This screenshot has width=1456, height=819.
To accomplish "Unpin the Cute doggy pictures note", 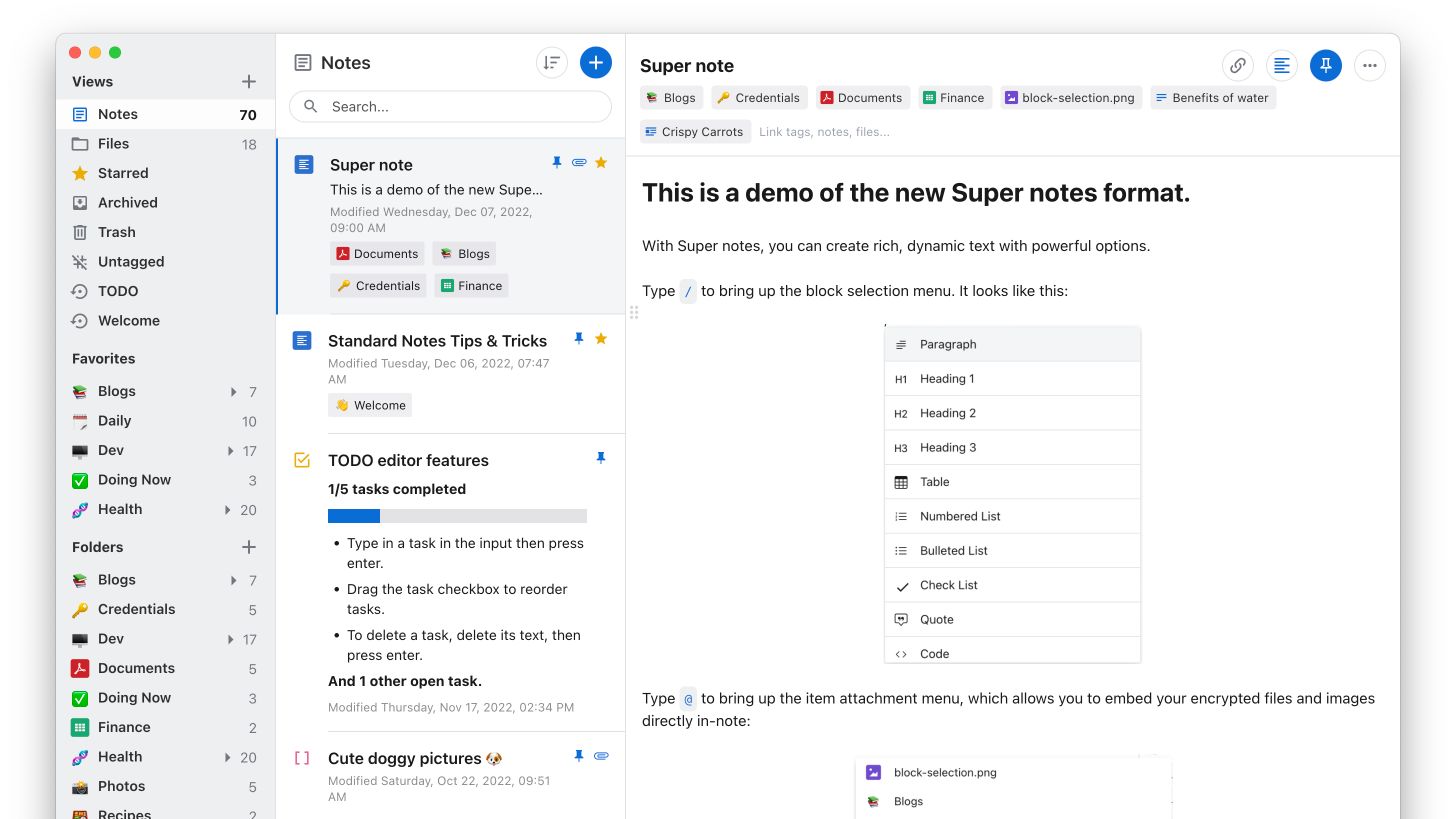I will pyautogui.click(x=578, y=756).
